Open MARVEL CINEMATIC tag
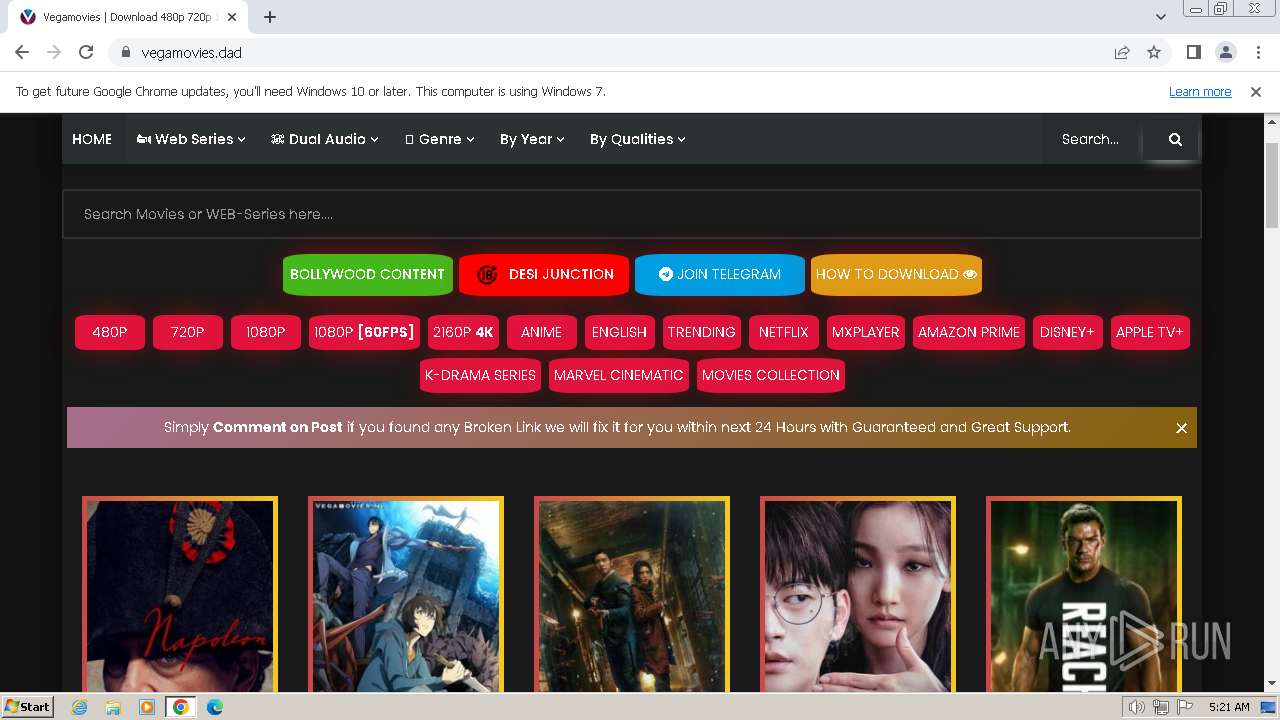 (619, 375)
